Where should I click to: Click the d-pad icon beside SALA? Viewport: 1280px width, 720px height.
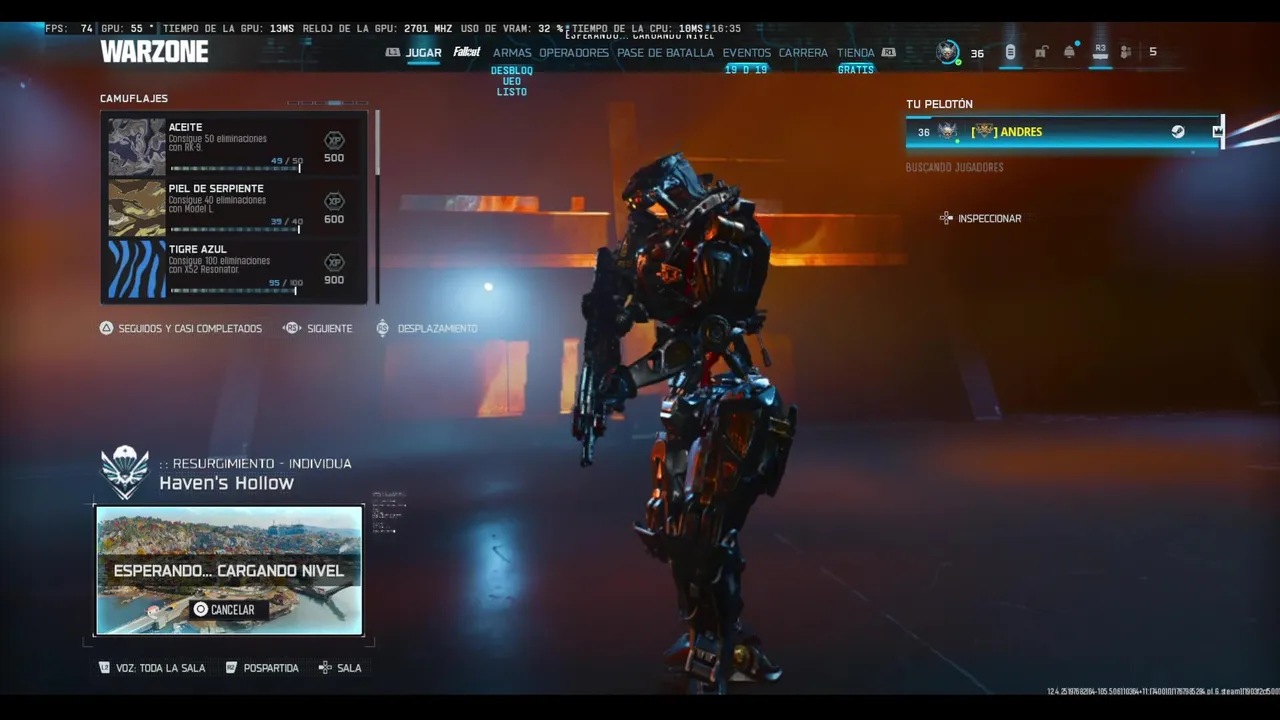click(x=325, y=667)
